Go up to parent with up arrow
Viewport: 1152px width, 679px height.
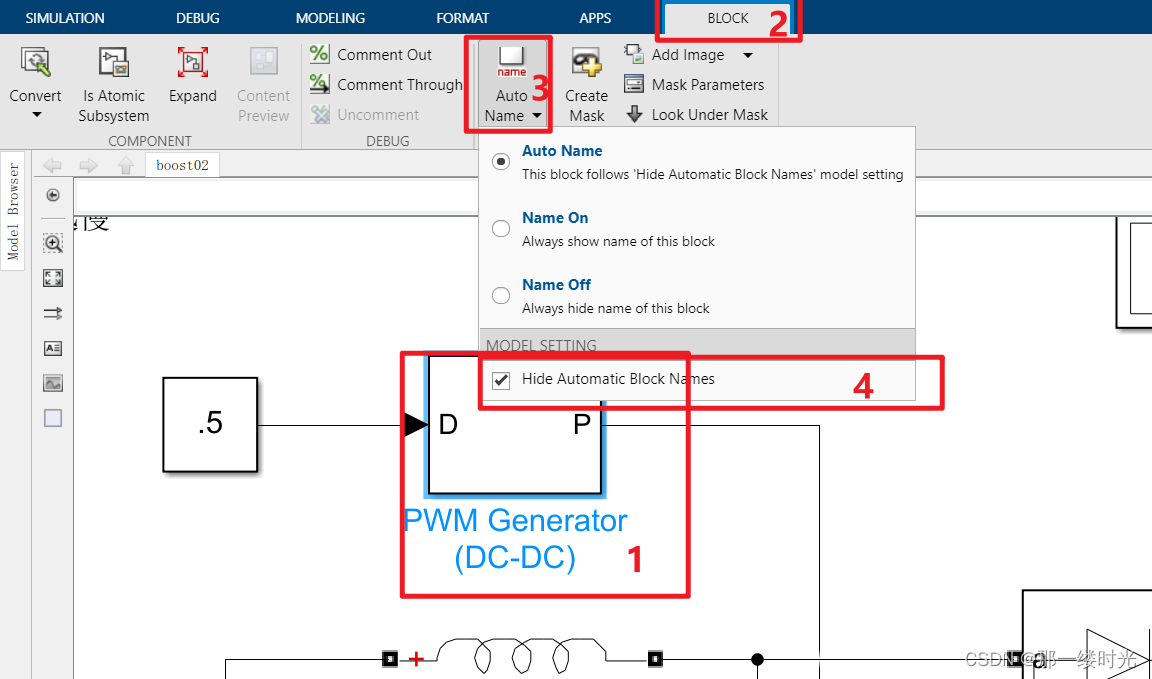click(126, 165)
